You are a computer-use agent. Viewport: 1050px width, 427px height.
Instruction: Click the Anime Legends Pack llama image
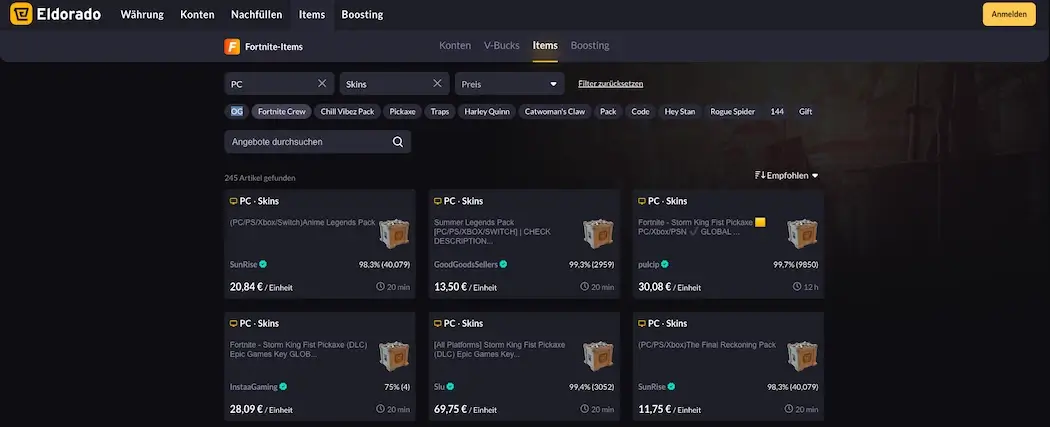click(394, 233)
